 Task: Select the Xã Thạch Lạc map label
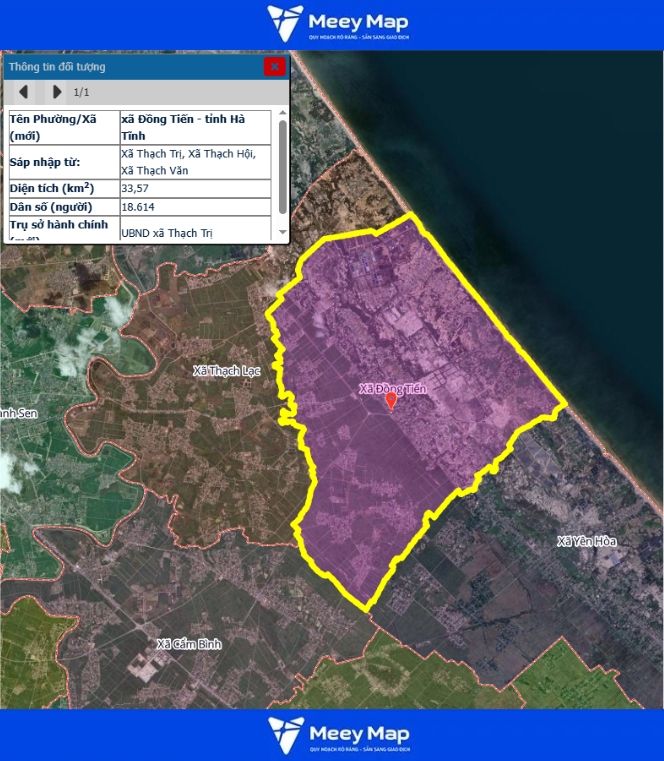pyautogui.click(x=226, y=371)
